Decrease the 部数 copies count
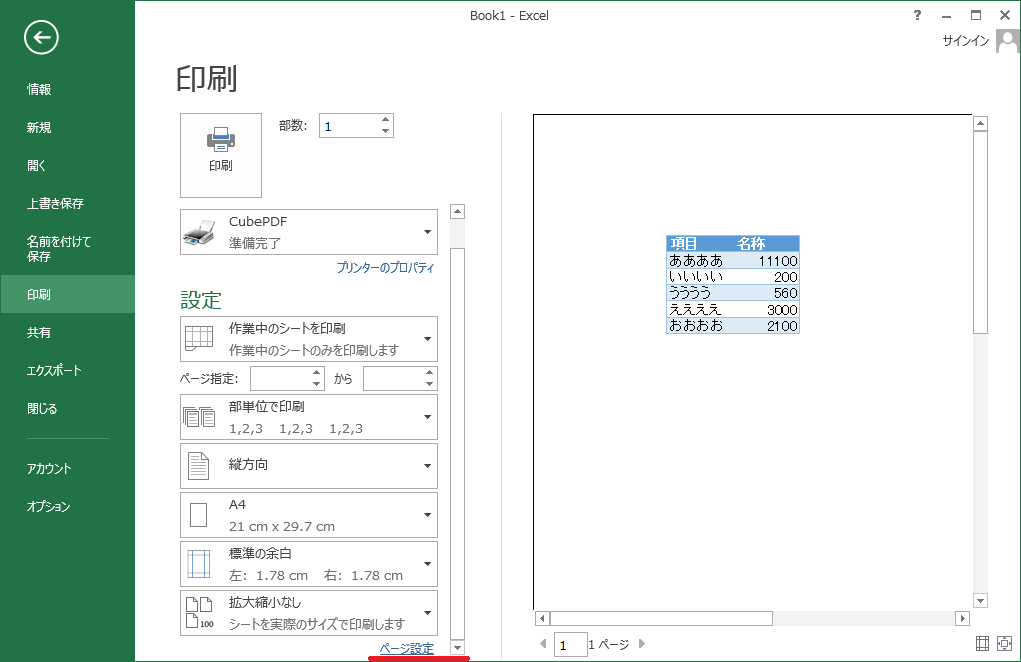The height and width of the screenshot is (662, 1021). point(385,131)
